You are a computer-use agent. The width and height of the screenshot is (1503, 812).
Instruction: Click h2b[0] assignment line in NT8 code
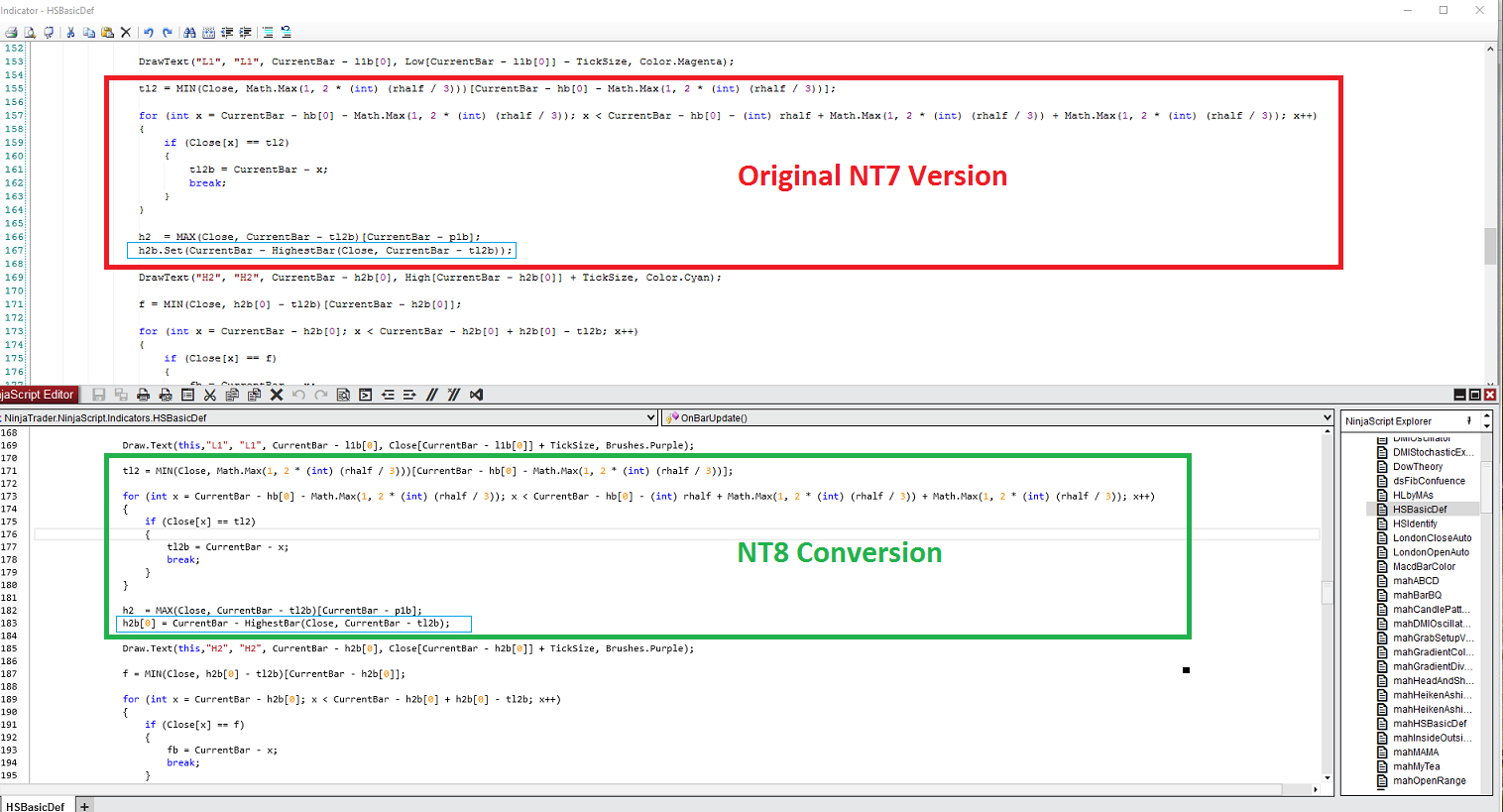pyautogui.click(x=293, y=624)
